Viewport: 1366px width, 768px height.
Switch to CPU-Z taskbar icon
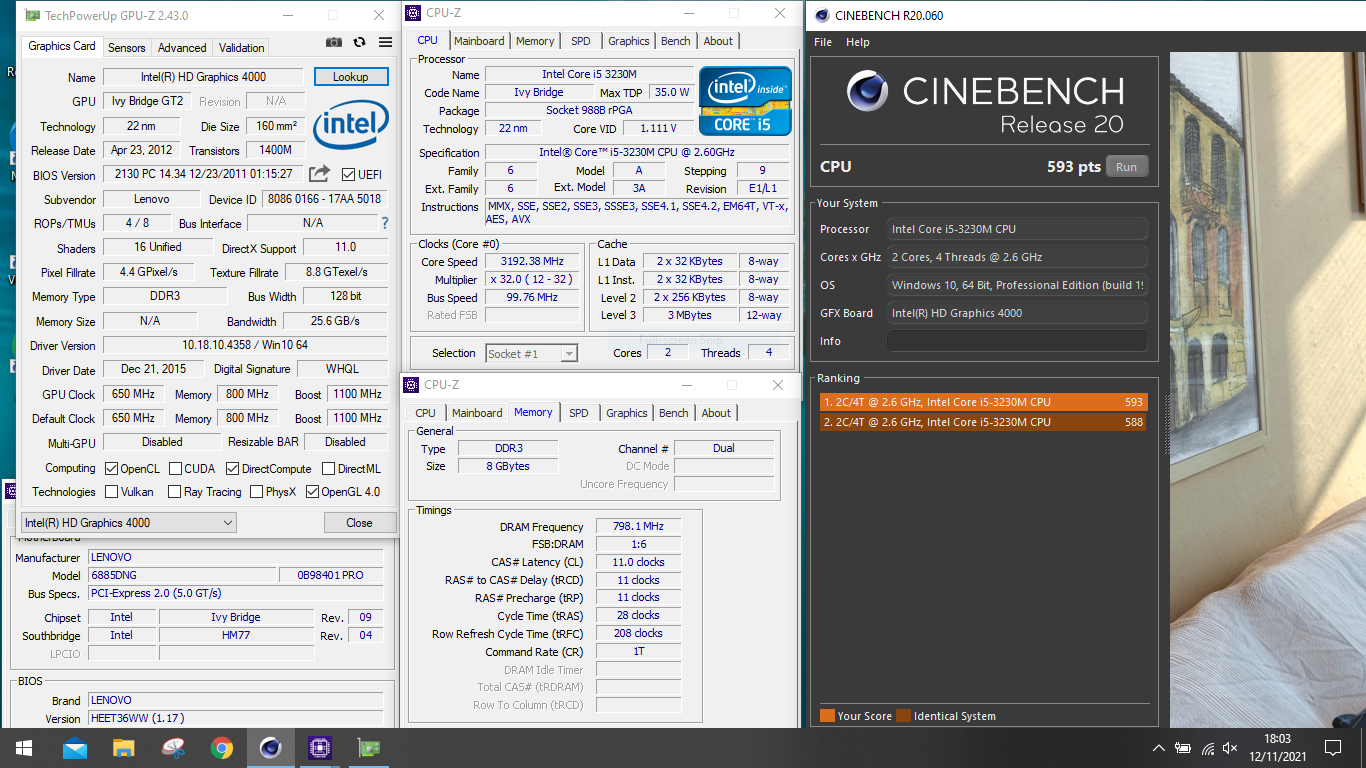click(319, 747)
